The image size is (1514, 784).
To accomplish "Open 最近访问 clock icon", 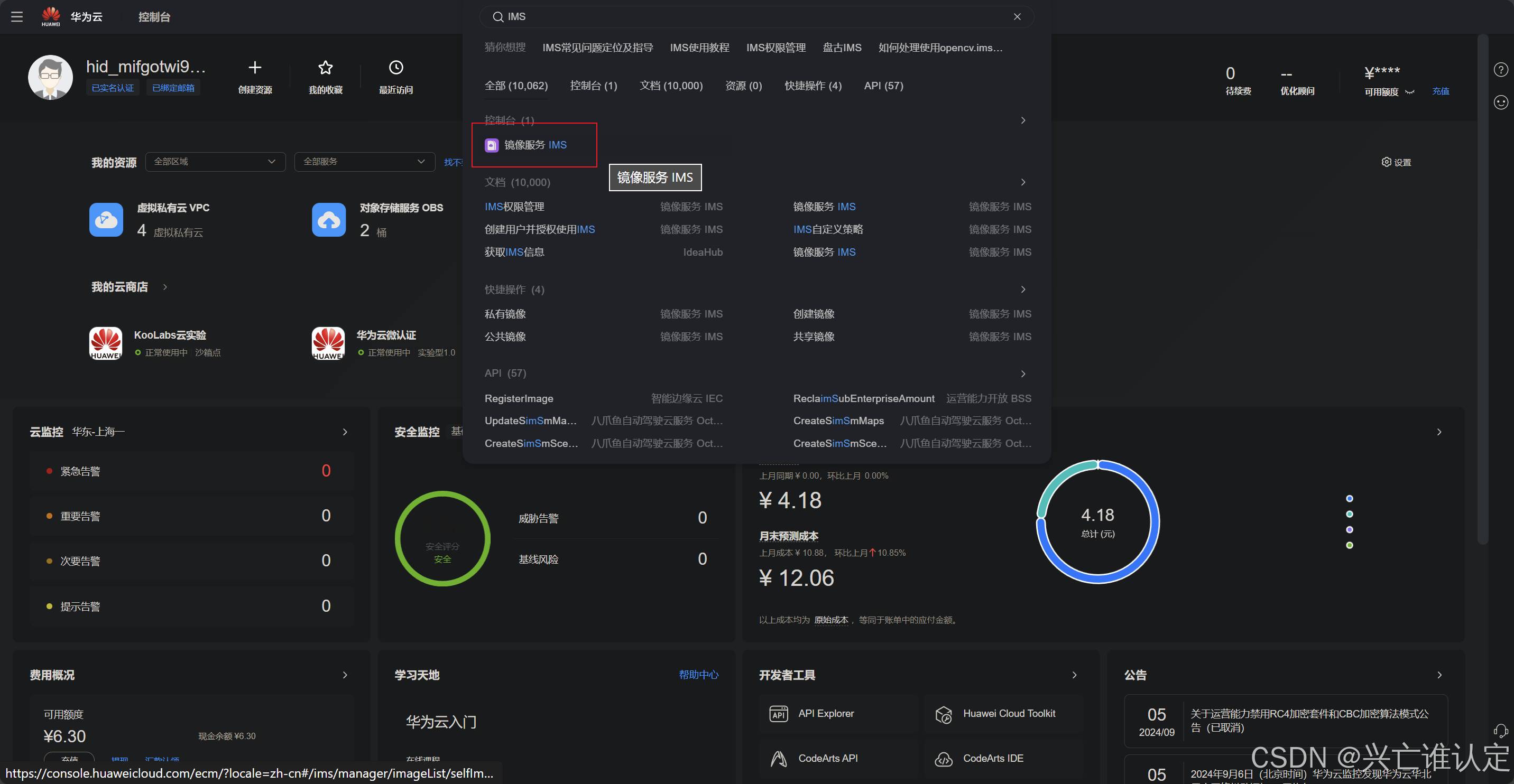I will tap(396, 68).
